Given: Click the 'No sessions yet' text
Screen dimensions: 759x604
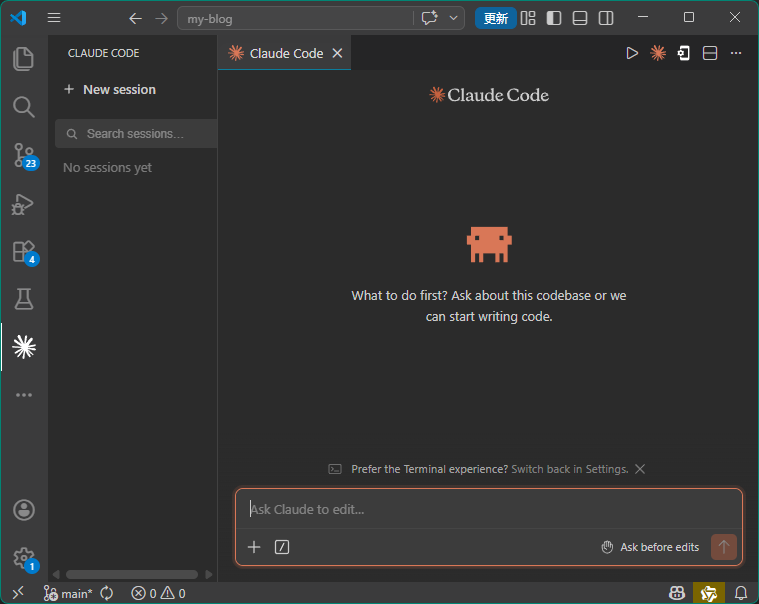Looking at the screenshot, I should pyautogui.click(x=107, y=167).
